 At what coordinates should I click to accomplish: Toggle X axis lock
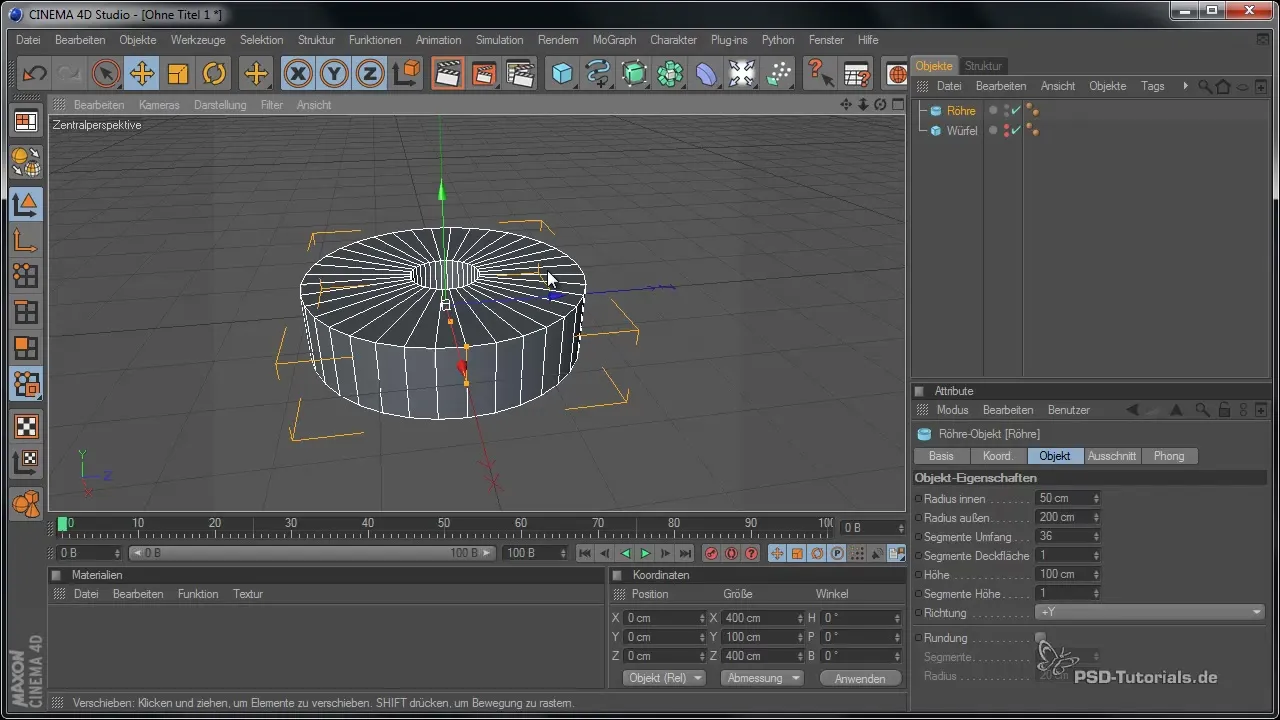pos(297,74)
